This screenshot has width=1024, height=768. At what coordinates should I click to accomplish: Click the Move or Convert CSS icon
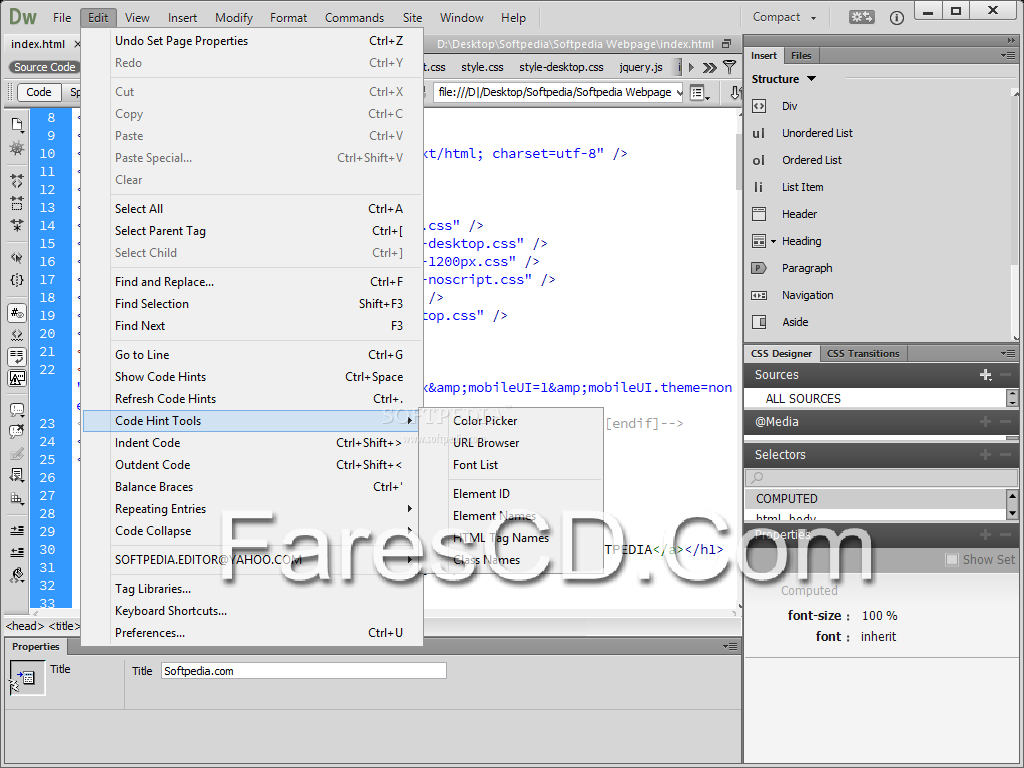(17, 499)
